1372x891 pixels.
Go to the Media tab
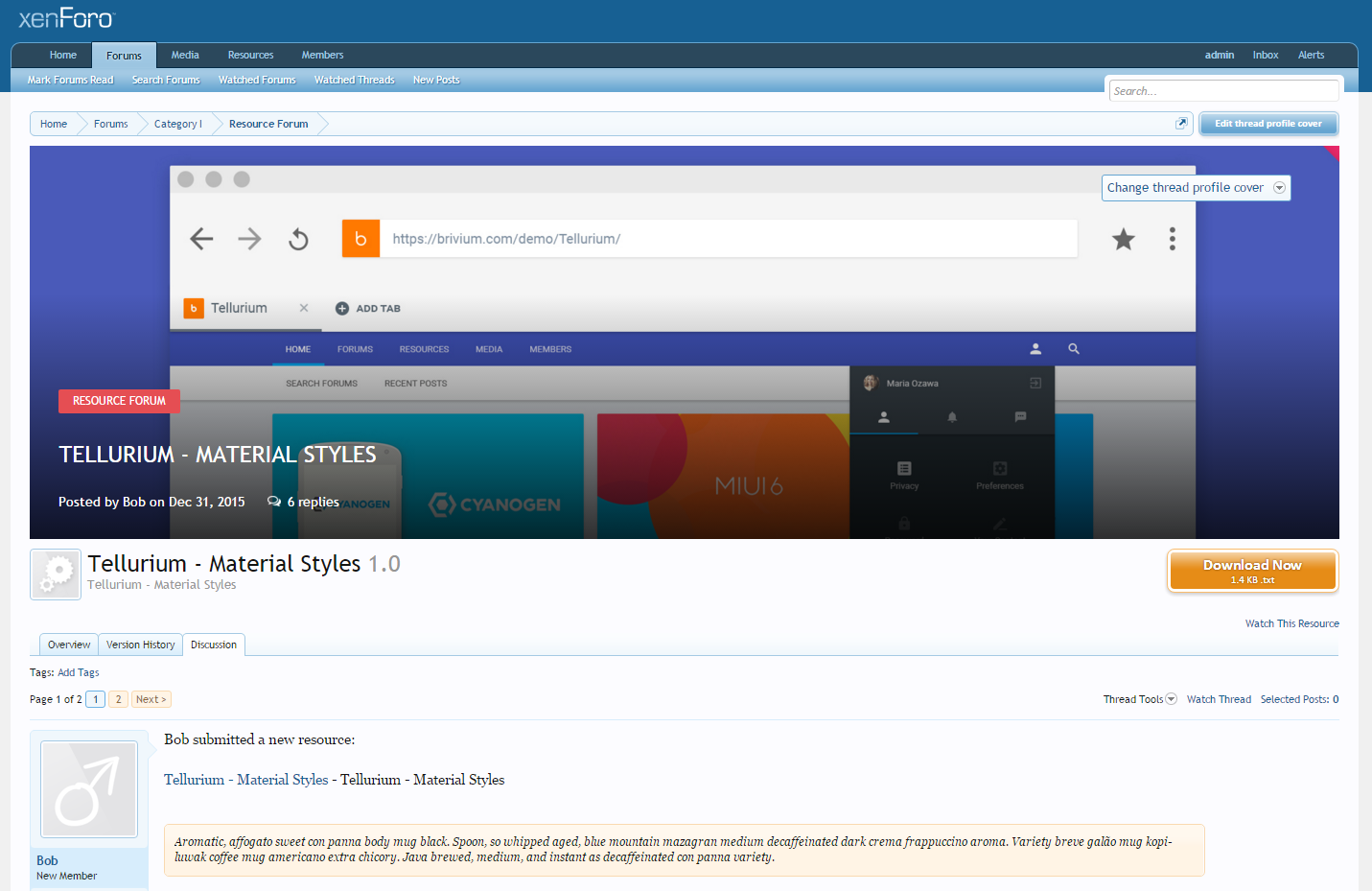(x=185, y=55)
